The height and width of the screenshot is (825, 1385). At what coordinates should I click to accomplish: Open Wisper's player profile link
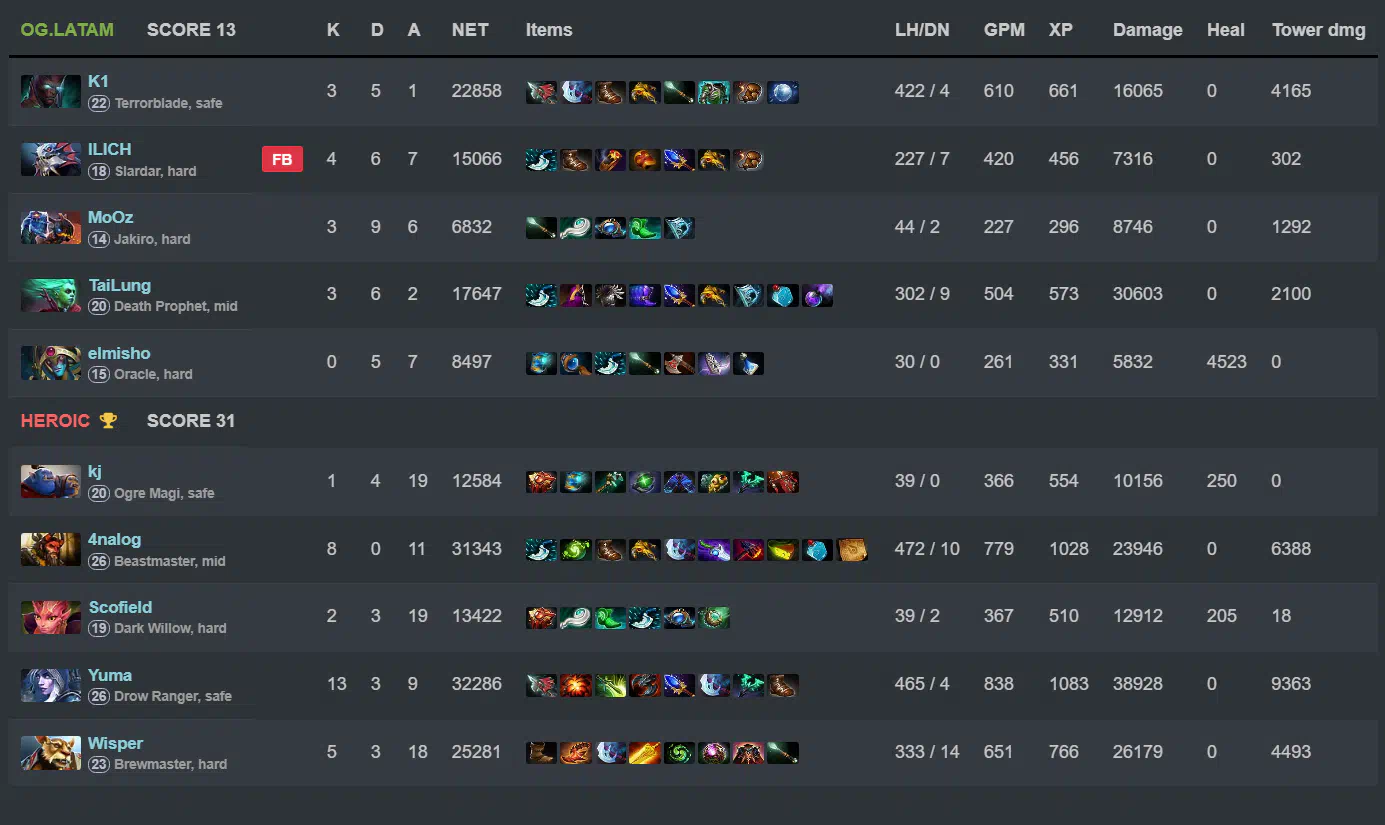[x=115, y=743]
